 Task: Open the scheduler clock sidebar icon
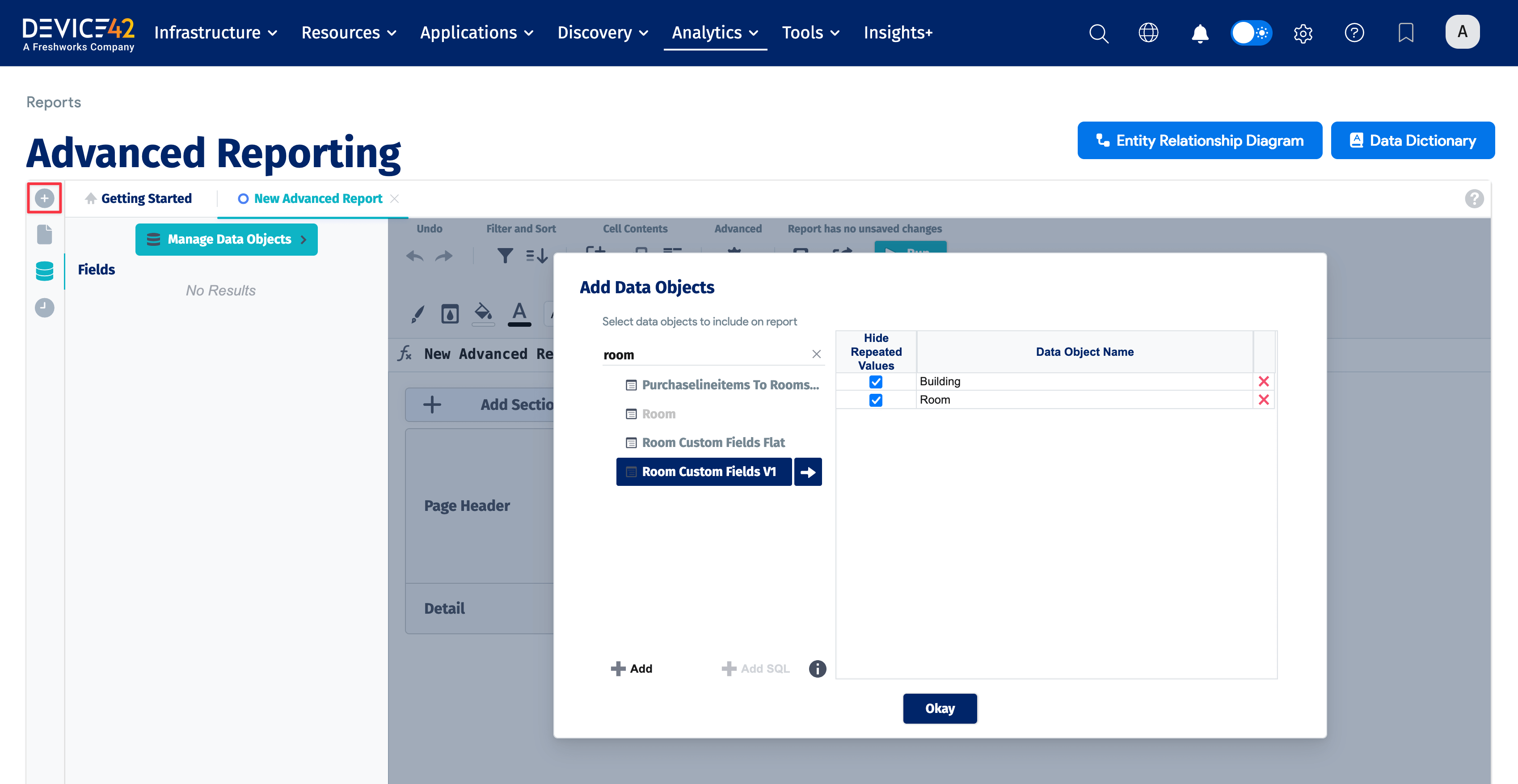[x=44, y=307]
